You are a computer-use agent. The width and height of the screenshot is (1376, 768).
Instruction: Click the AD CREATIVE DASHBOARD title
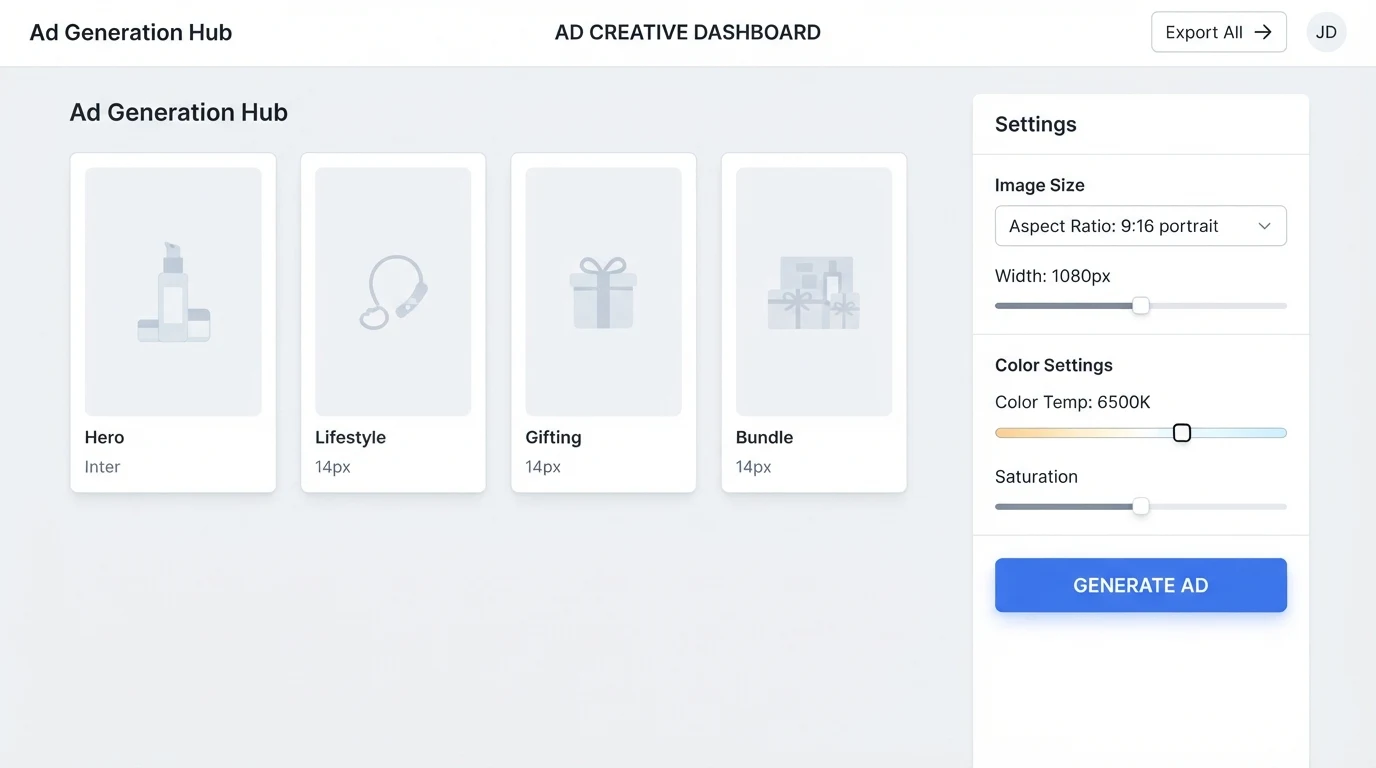688,32
